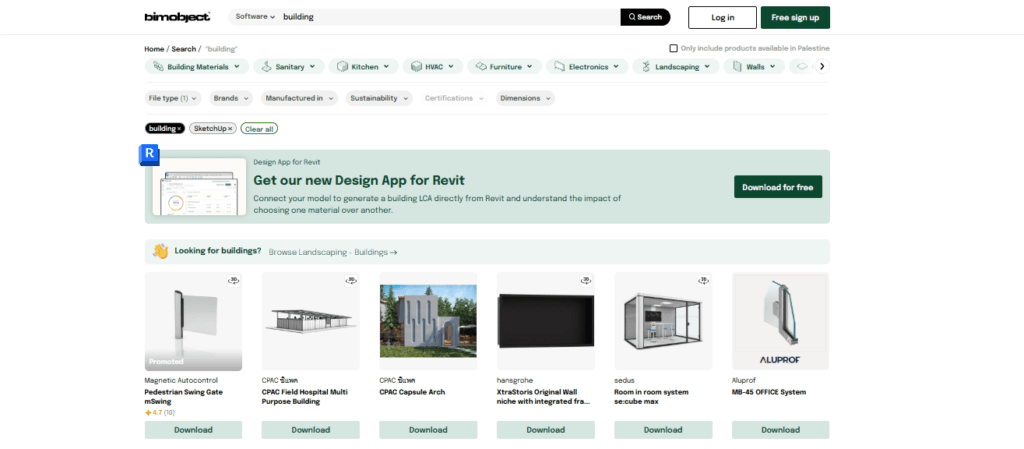Click 3D view icon on Pedestrian Swing Gate
Viewport: 1024px width, 449px height.
(233, 281)
